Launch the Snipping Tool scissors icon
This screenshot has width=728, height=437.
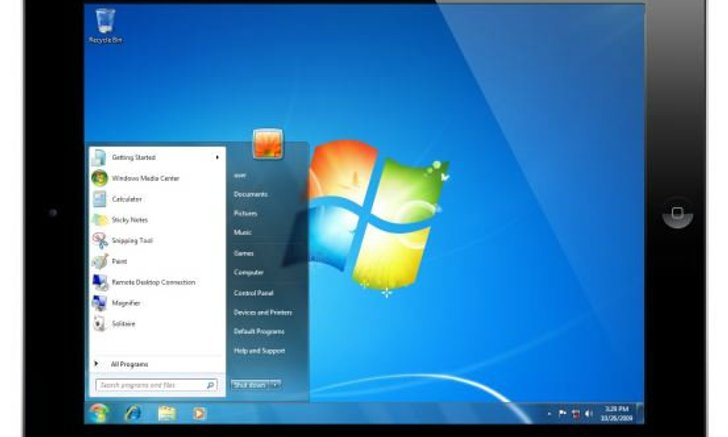point(99,241)
